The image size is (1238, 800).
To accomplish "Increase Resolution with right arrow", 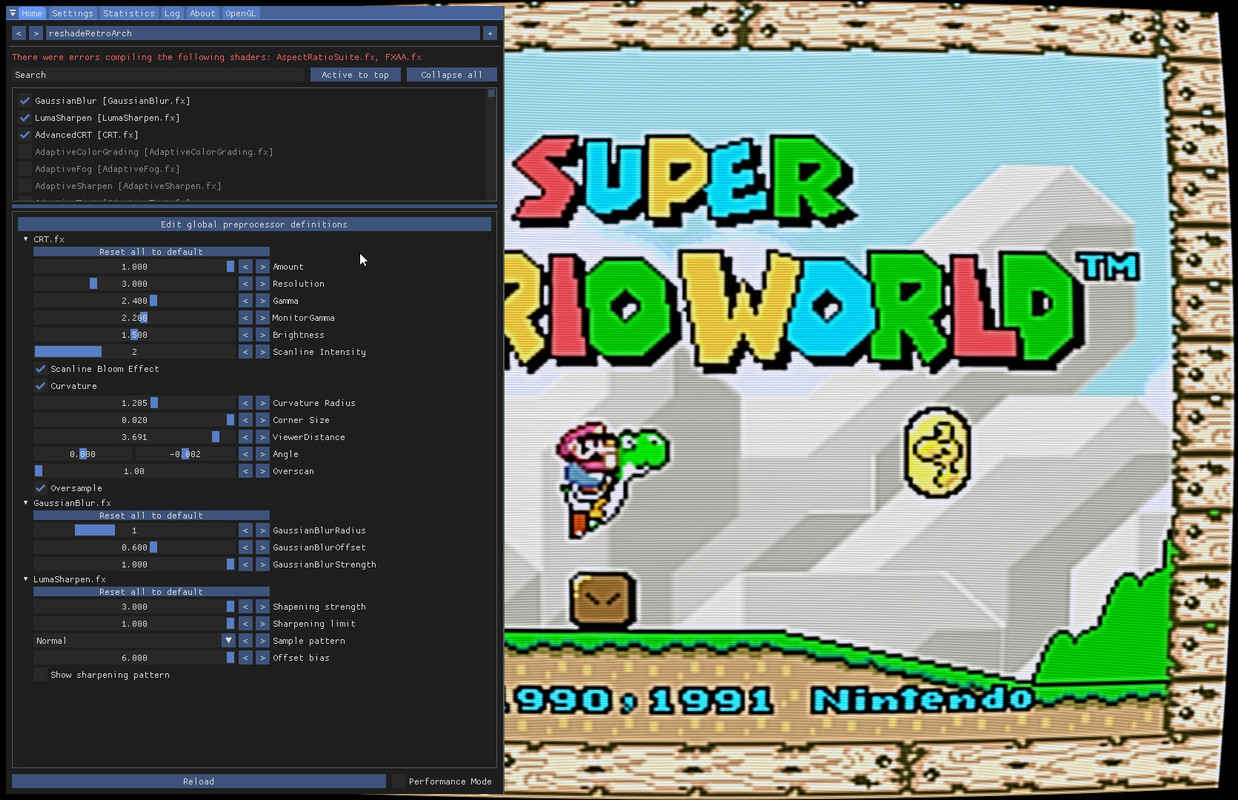I will click(262, 284).
